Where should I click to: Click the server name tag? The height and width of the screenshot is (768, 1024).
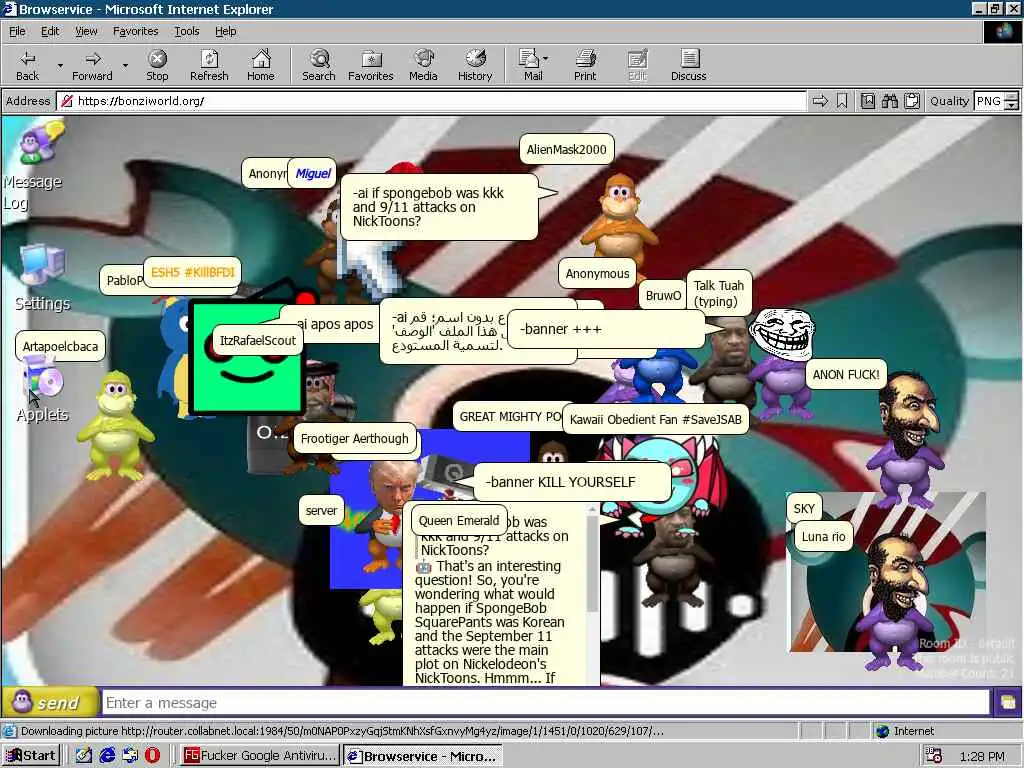click(321, 511)
